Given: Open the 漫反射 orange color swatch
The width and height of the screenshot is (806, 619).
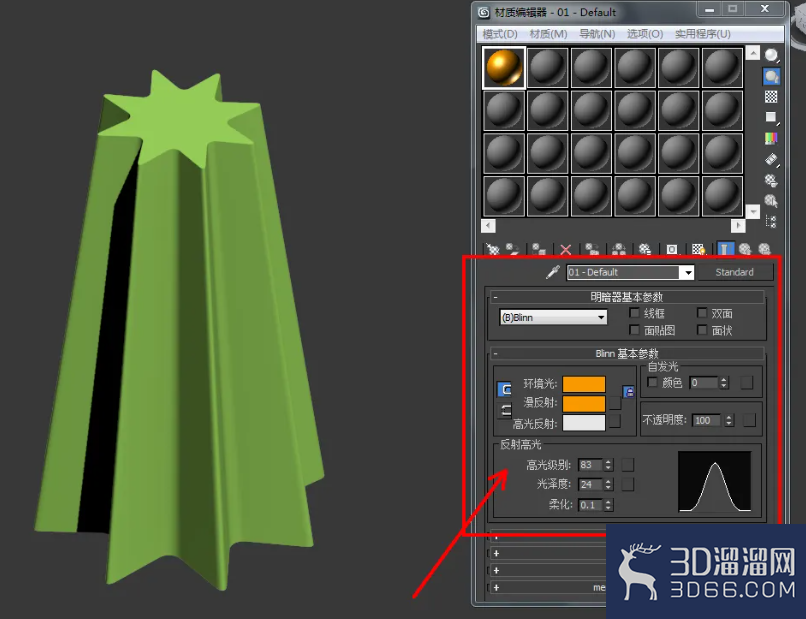Looking at the screenshot, I should (584, 403).
